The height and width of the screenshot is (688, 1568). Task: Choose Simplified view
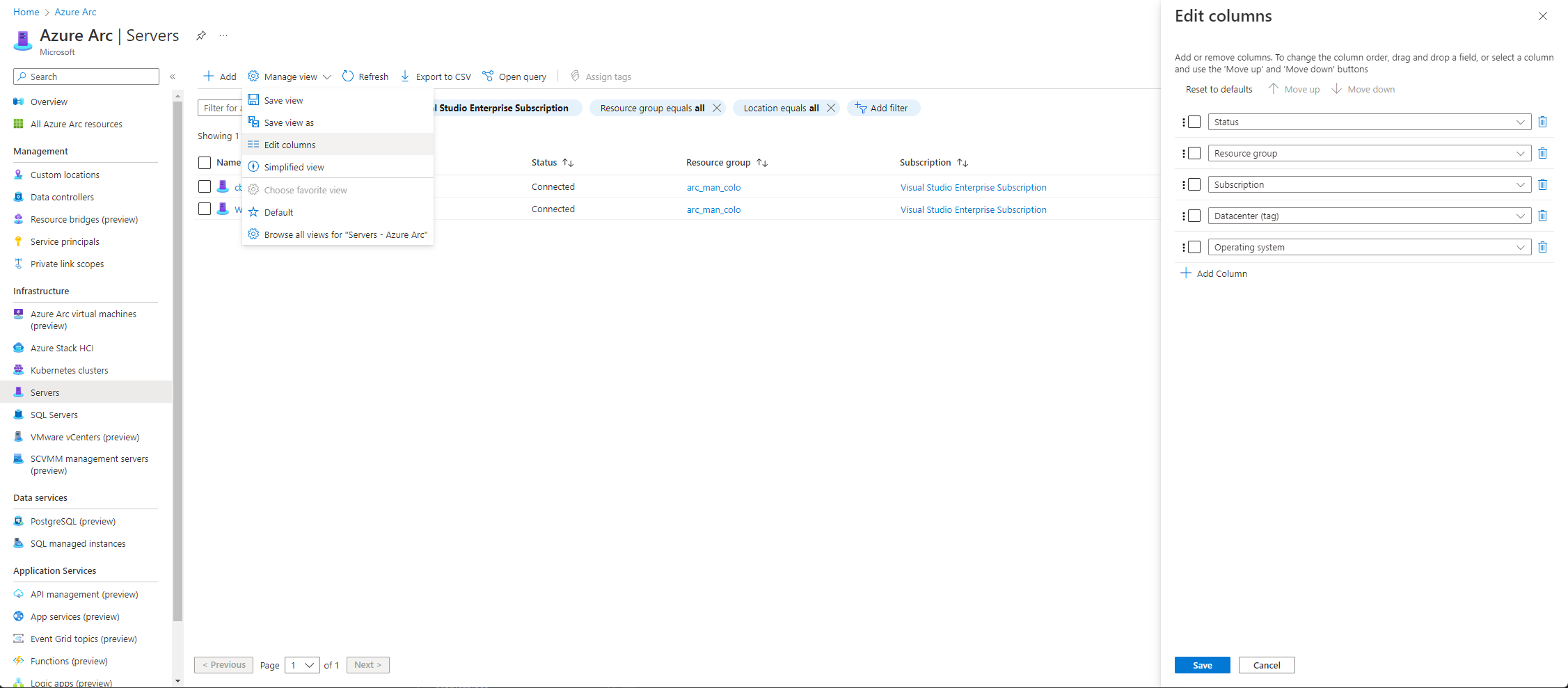(338, 167)
